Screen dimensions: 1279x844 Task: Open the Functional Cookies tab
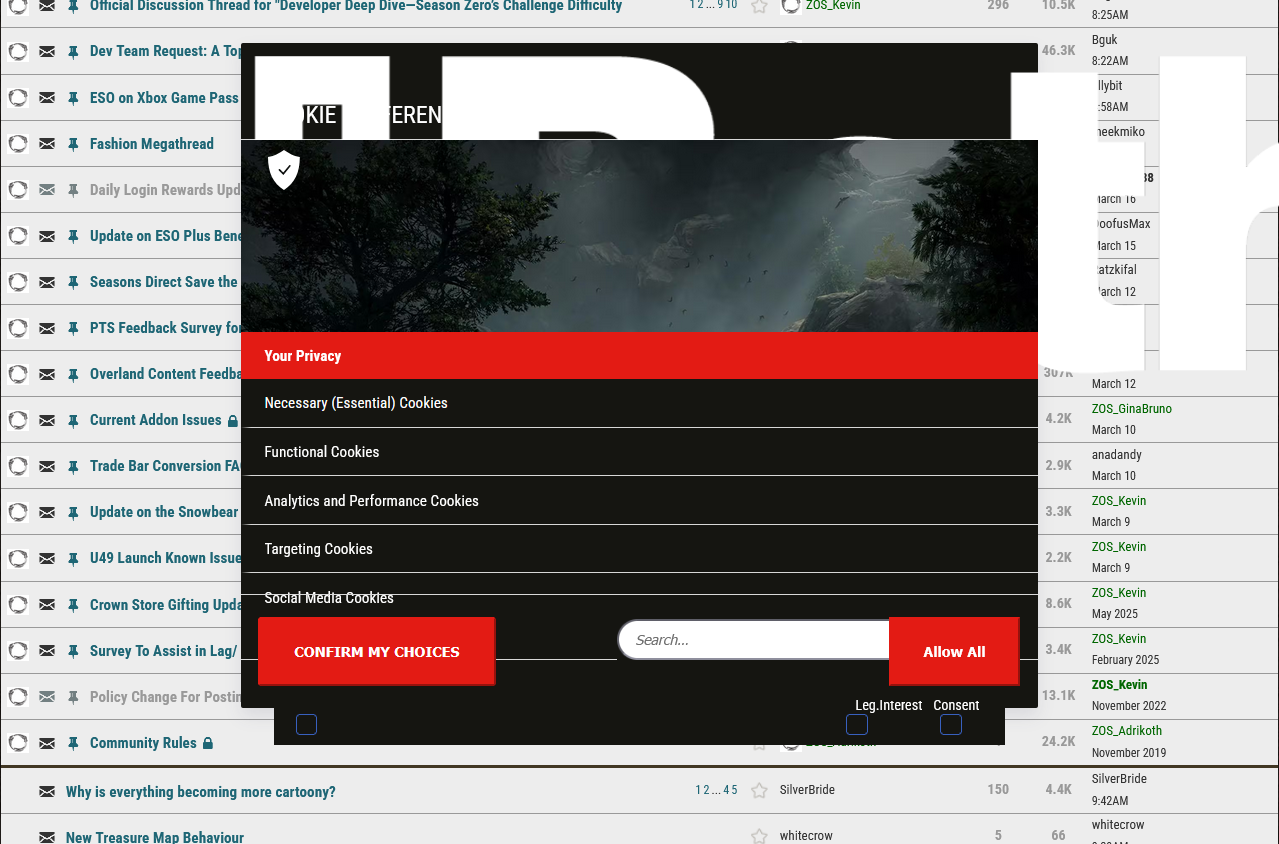point(639,452)
